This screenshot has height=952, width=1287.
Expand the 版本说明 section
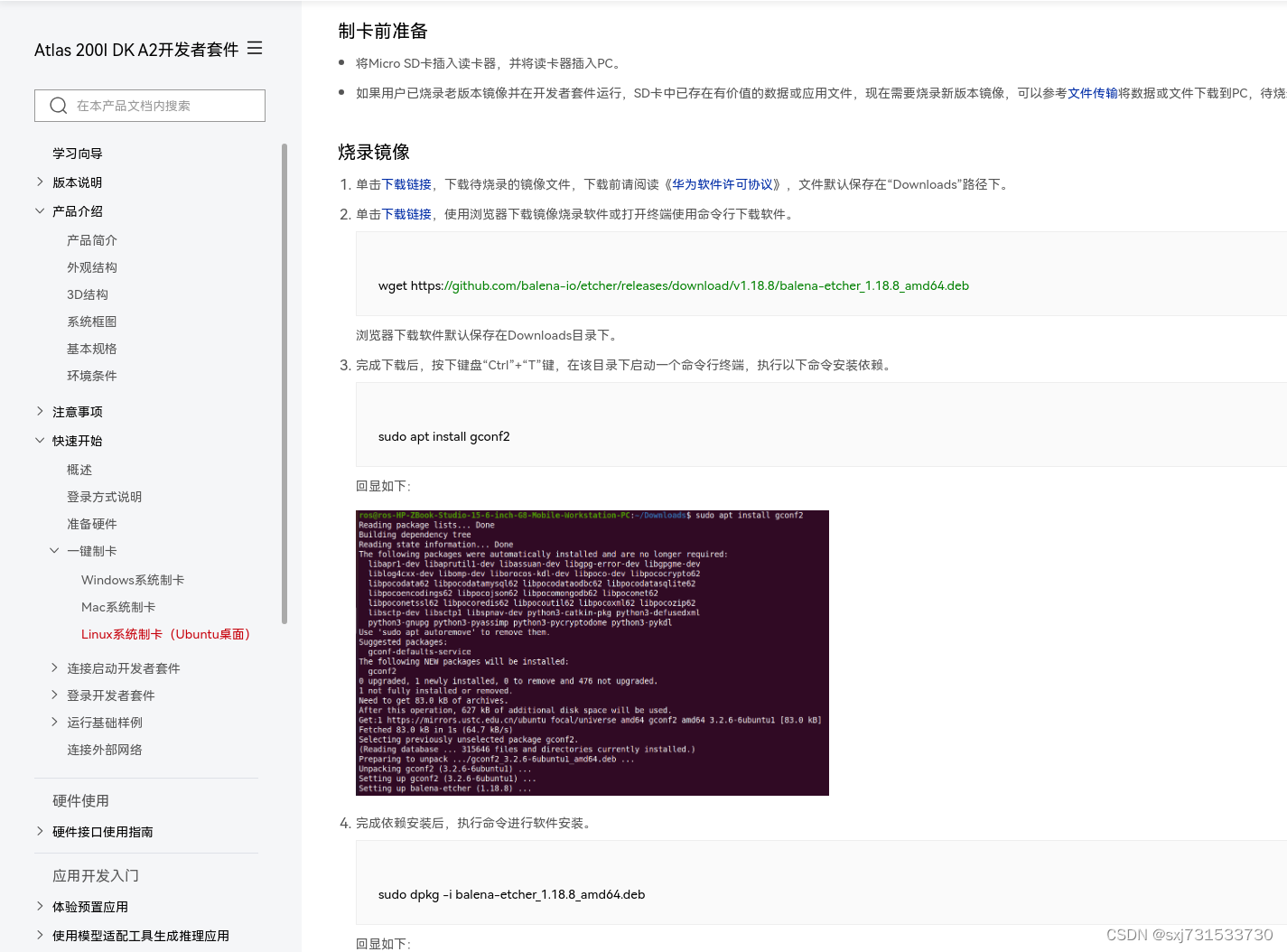(x=41, y=182)
